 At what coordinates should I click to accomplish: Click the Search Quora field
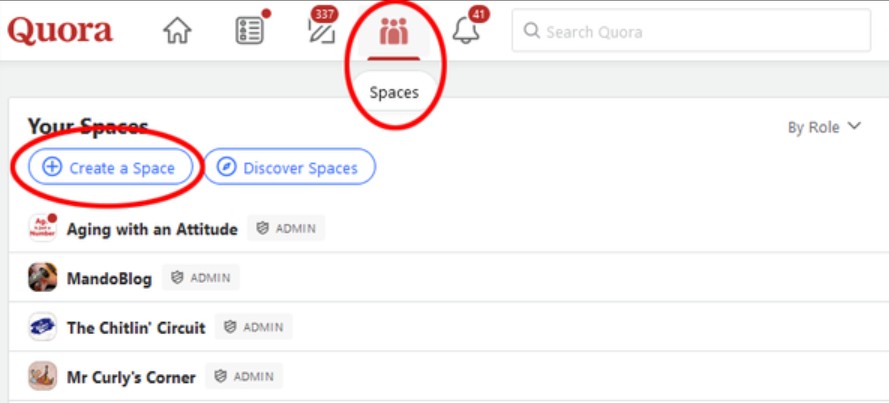click(691, 31)
